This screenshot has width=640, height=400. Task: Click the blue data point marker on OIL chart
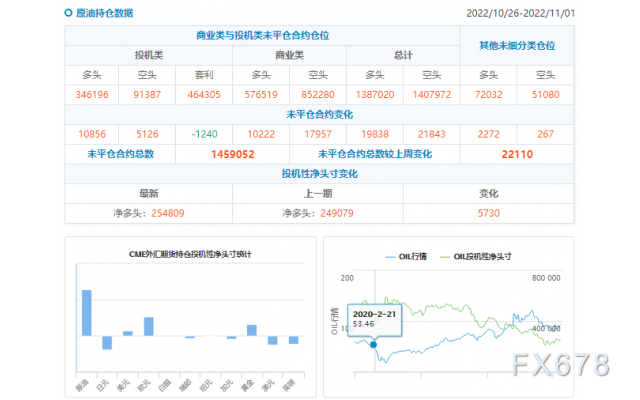point(373,345)
